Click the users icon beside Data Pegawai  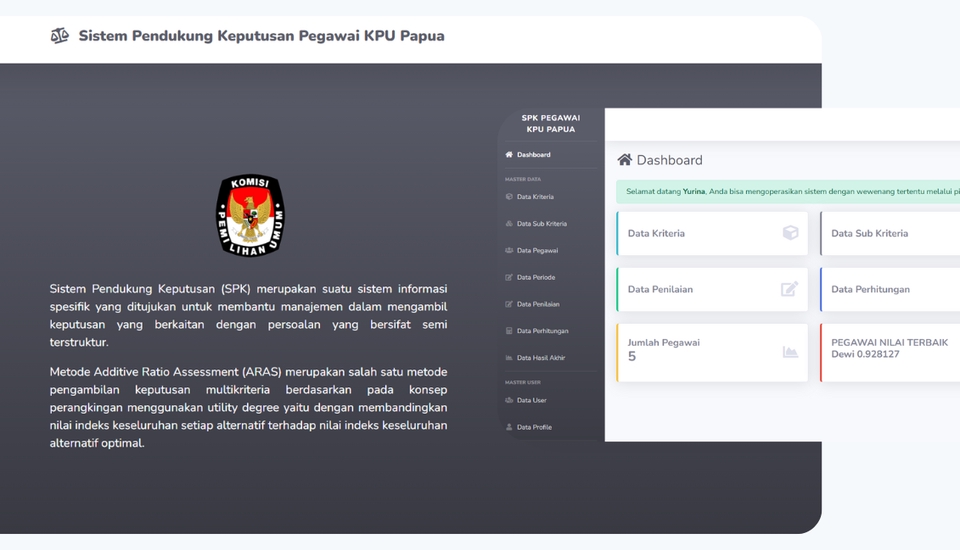[509, 251]
